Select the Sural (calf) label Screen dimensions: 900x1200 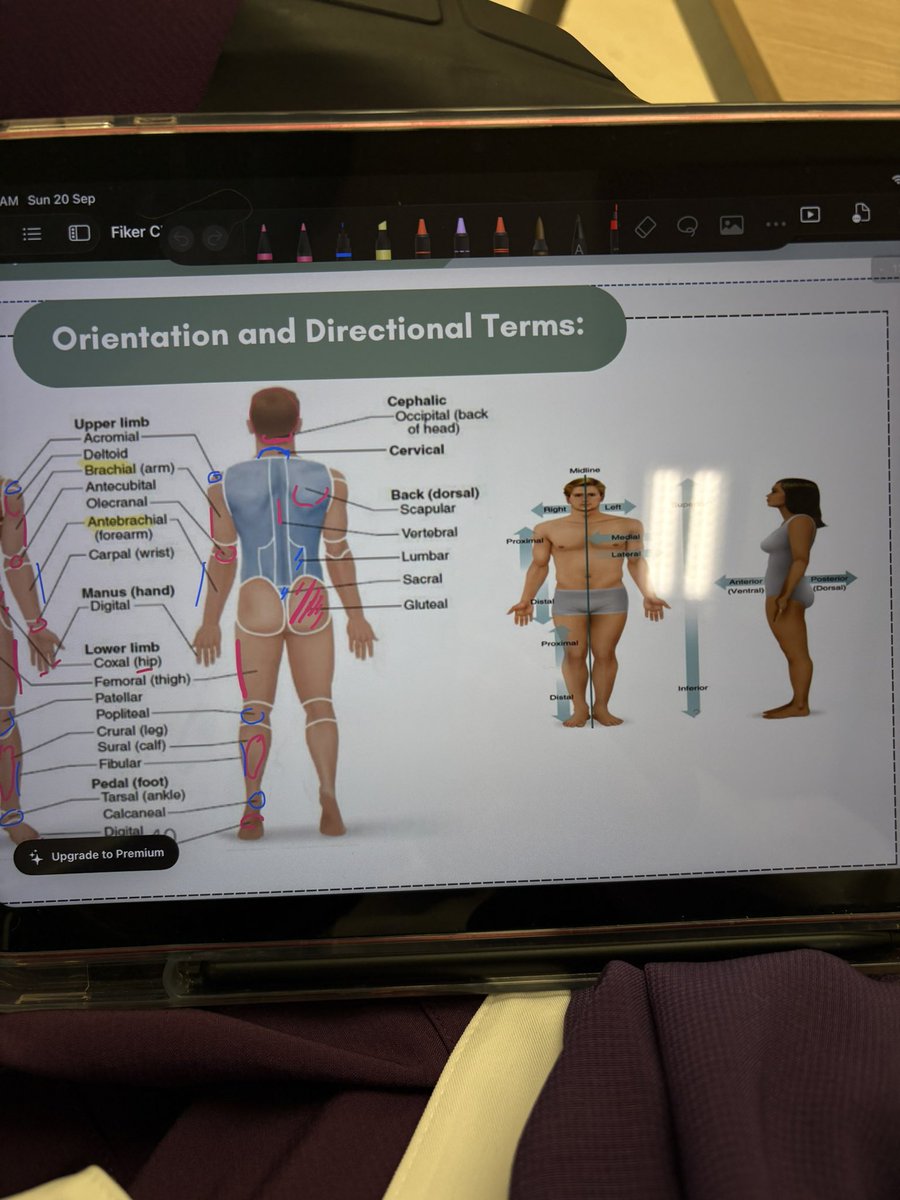click(131, 747)
